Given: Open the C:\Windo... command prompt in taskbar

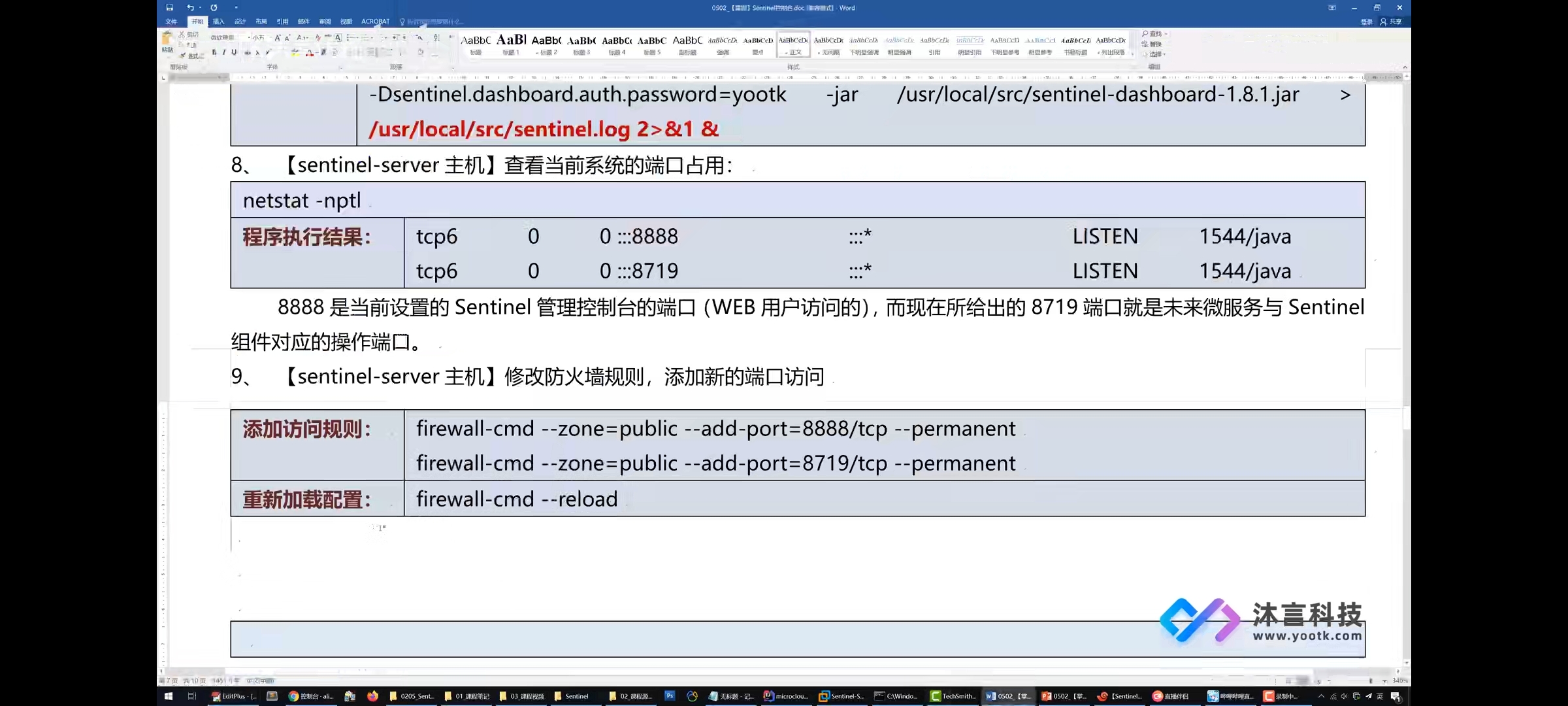Looking at the screenshot, I should point(896,696).
